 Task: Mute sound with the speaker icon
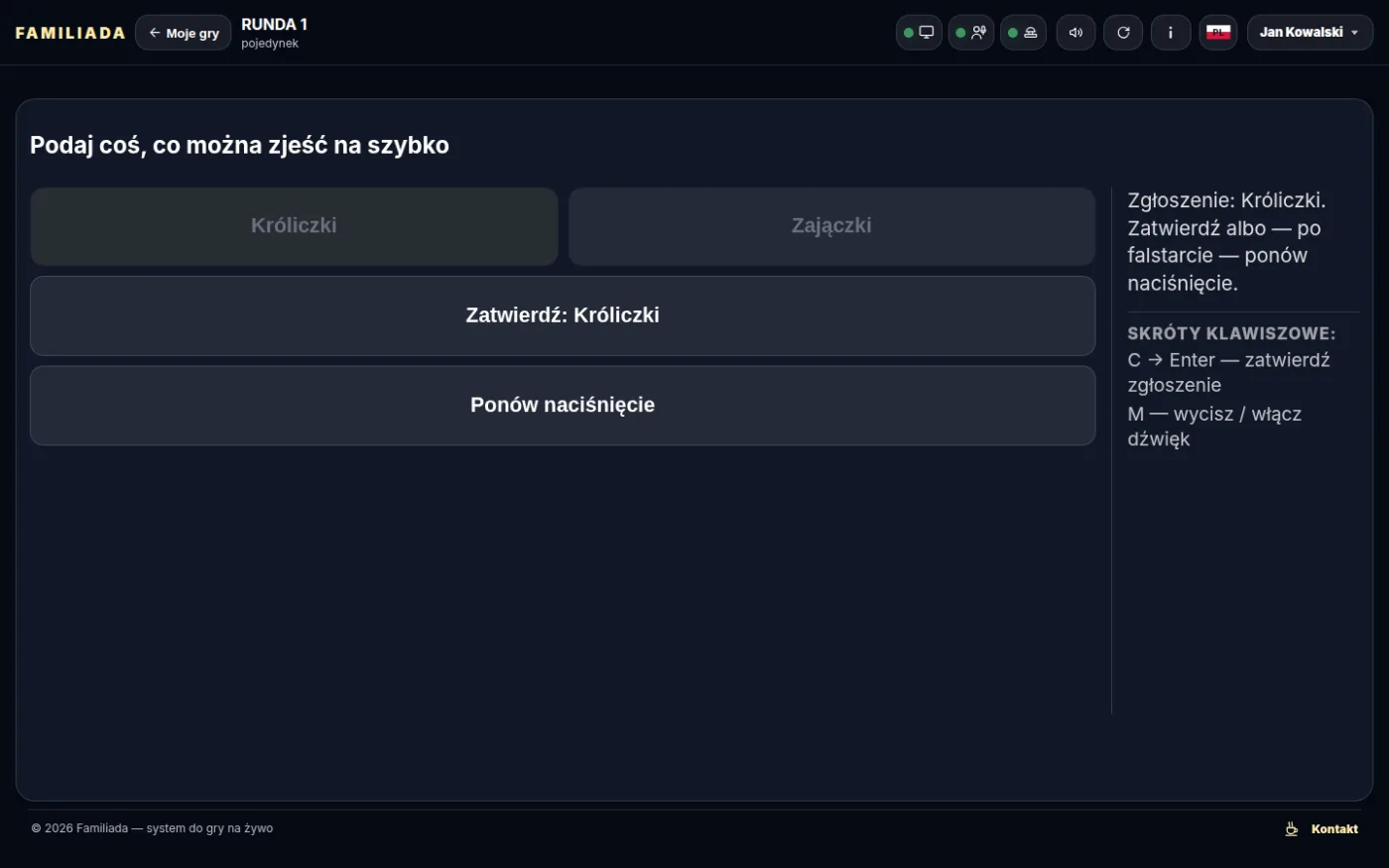1075,33
